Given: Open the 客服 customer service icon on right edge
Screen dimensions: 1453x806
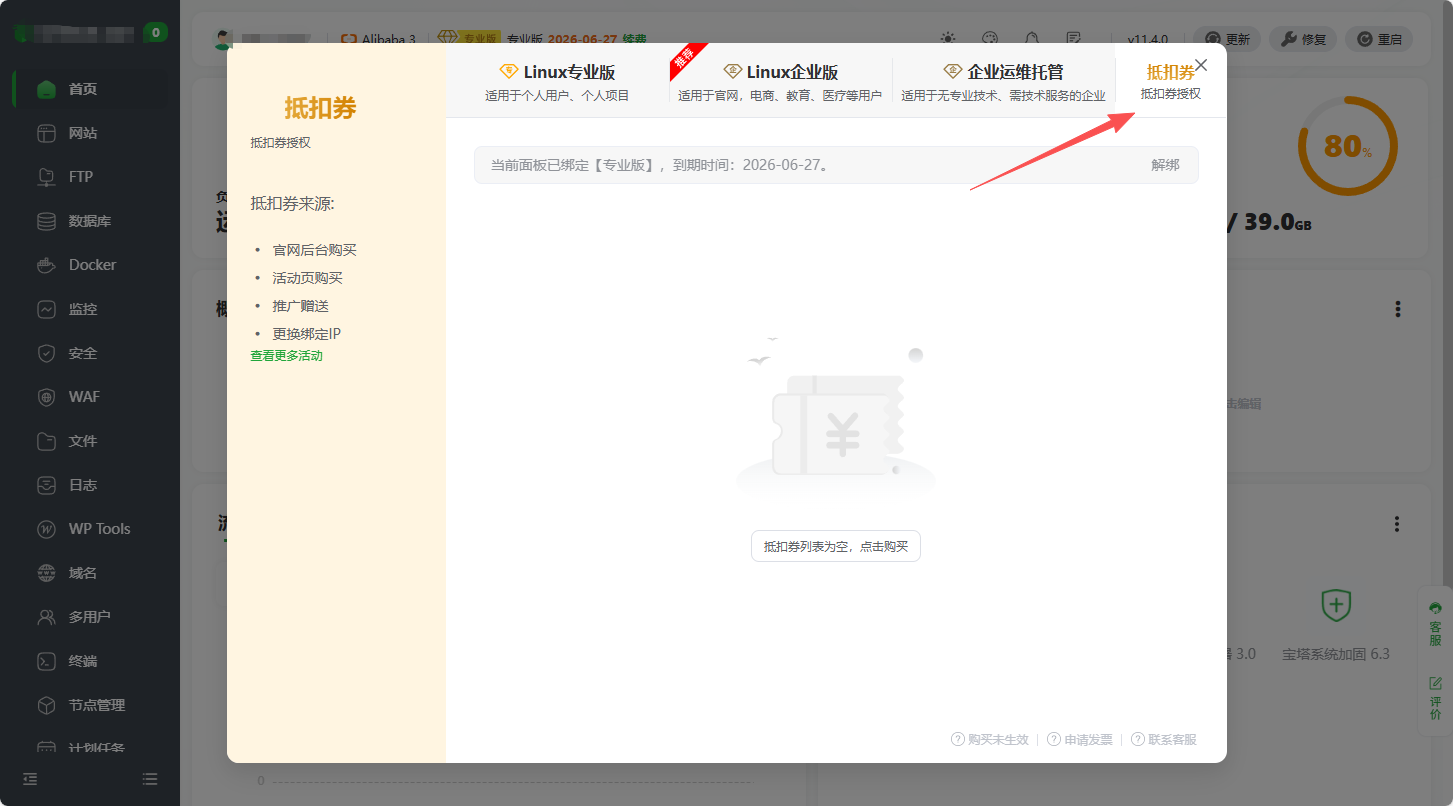Looking at the screenshot, I should pyautogui.click(x=1434, y=625).
